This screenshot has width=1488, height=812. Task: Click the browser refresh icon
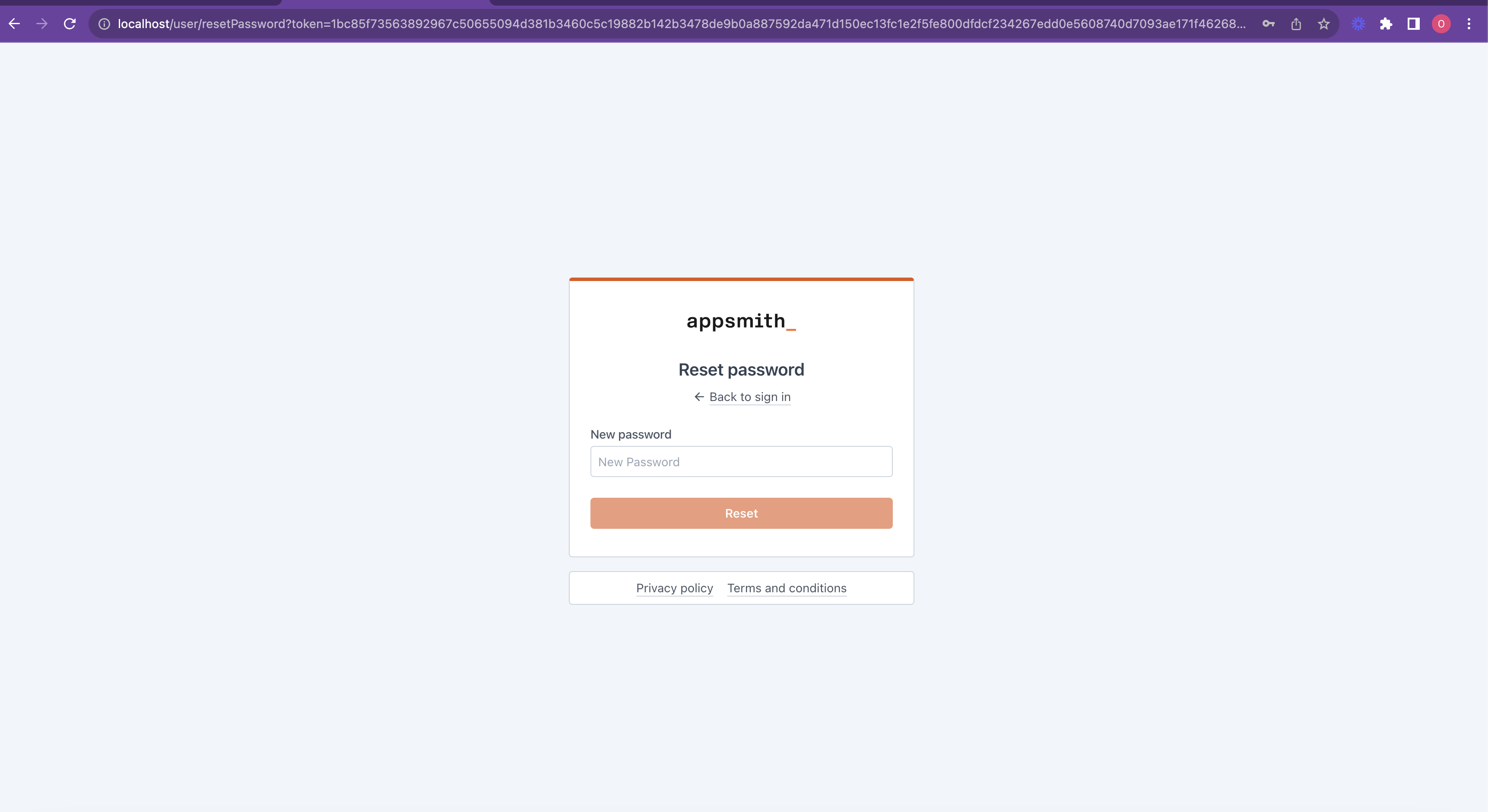(71, 23)
